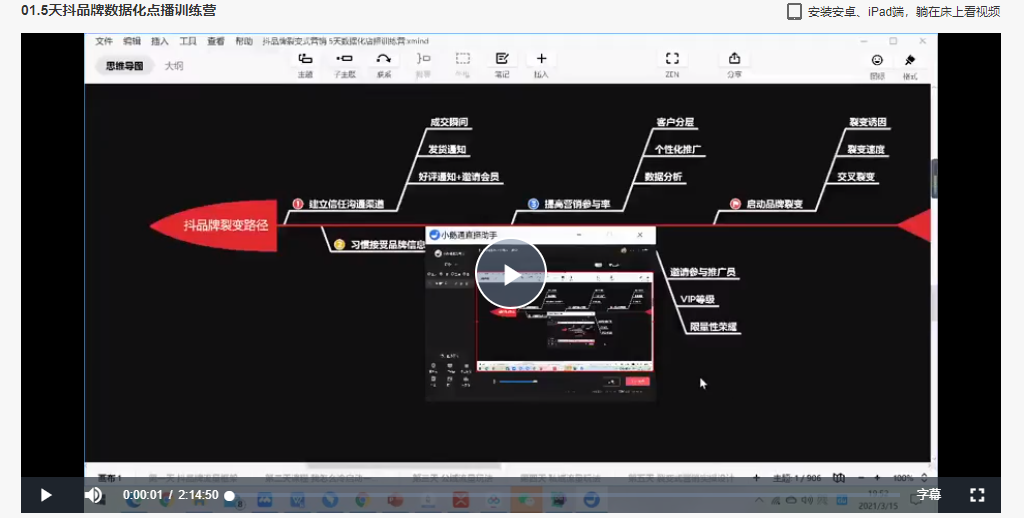This screenshot has height=518, width=1024.
Task: Select the node 启动品牌裂变
Action: pos(775,204)
